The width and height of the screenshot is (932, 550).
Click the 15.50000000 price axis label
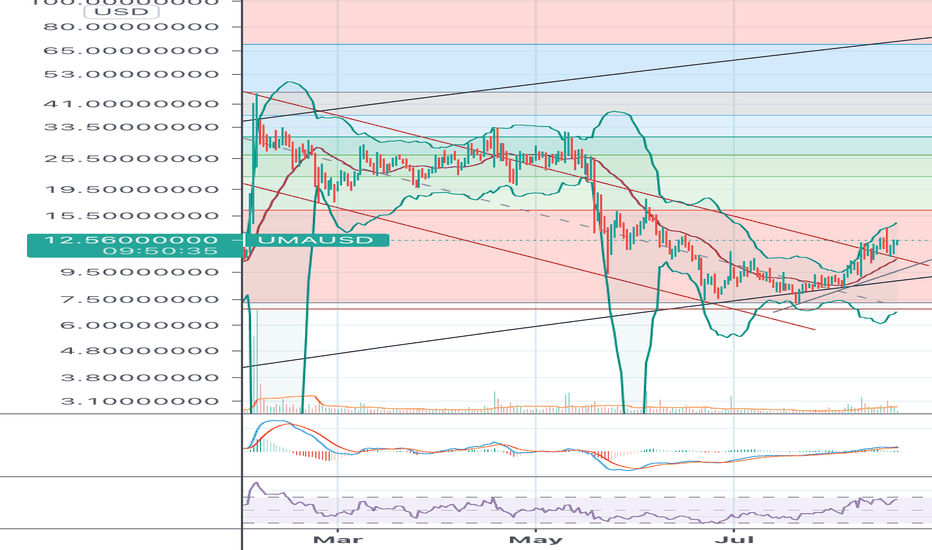(x=131, y=216)
